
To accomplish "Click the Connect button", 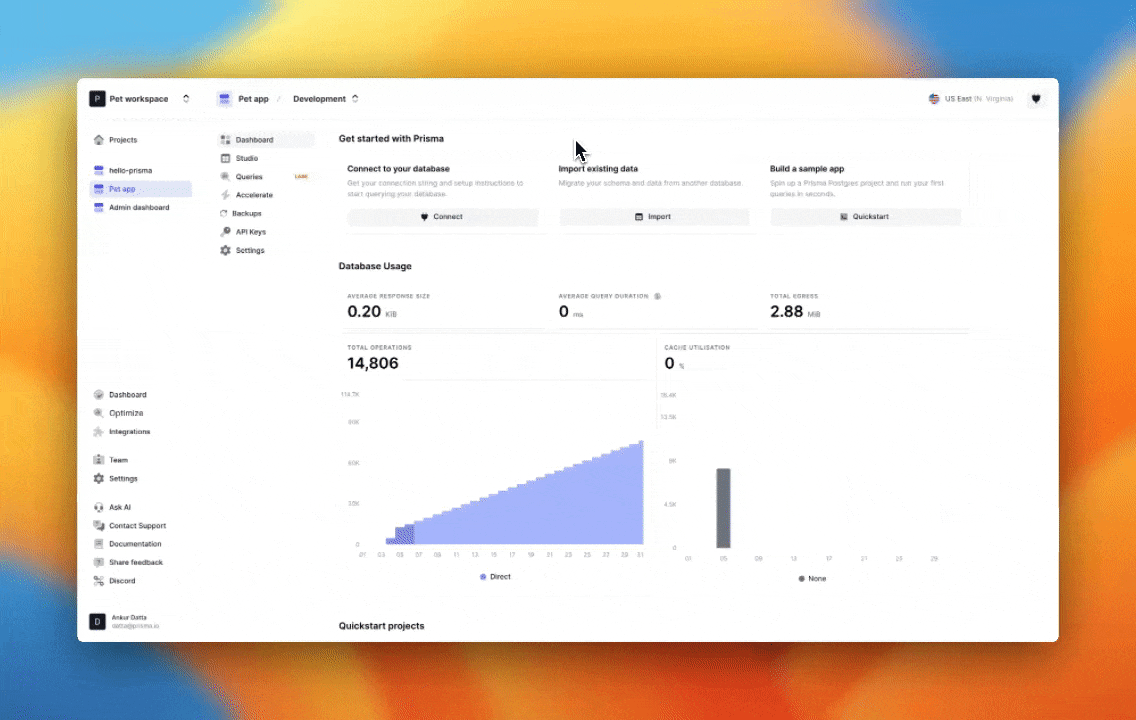I will pos(442,216).
